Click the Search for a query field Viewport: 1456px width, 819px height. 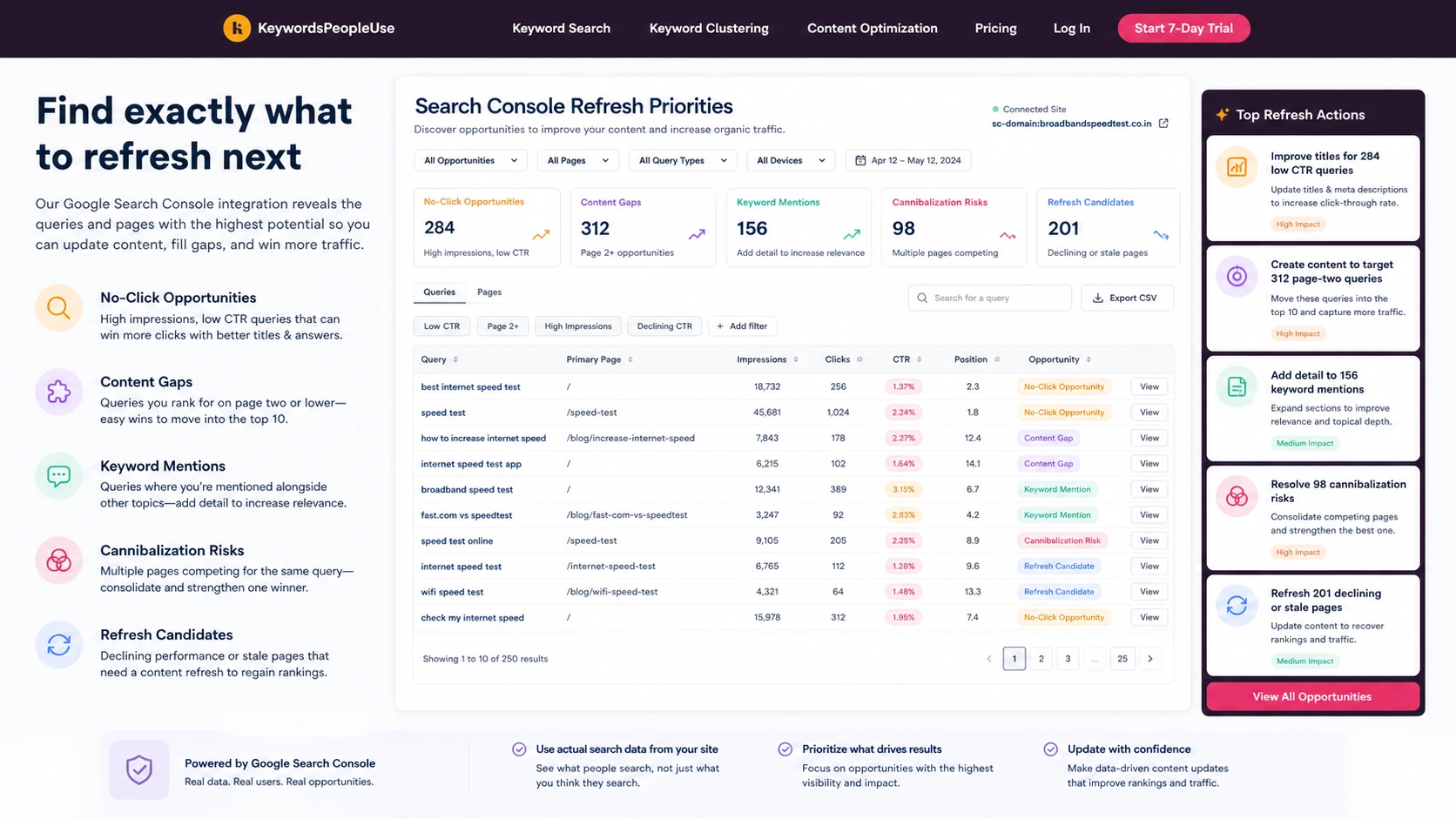(x=989, y=298)
